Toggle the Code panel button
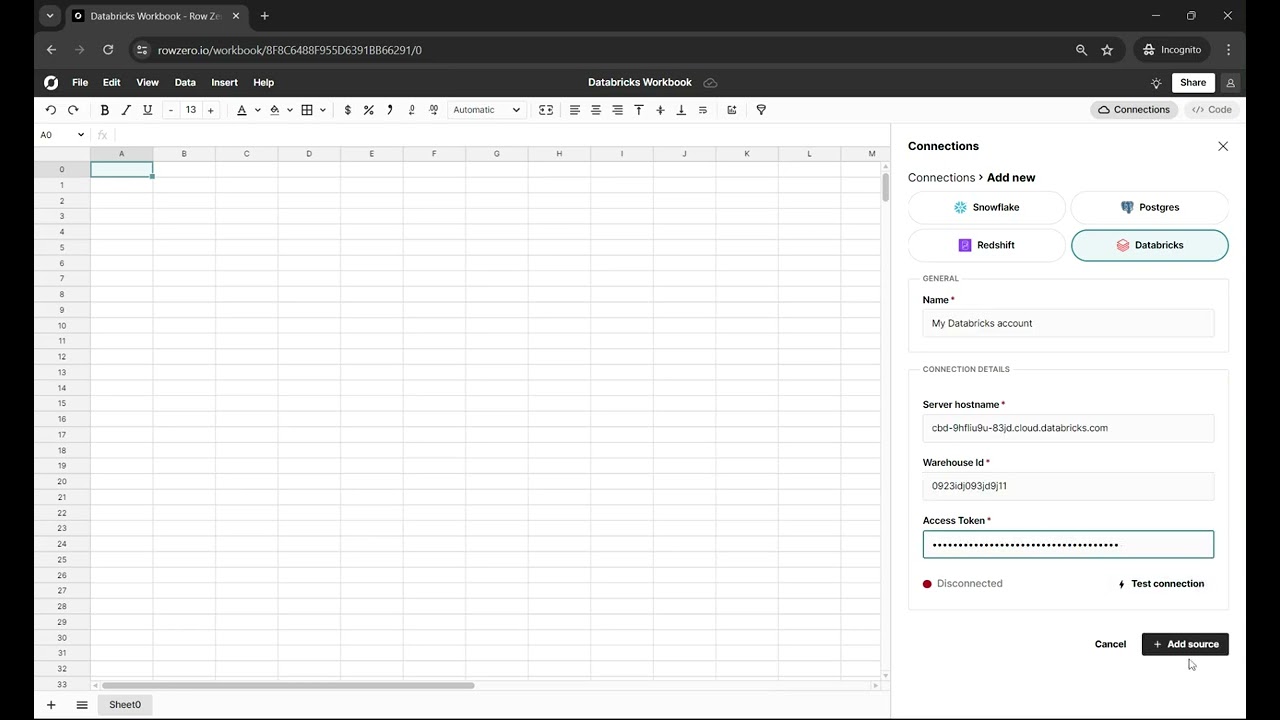The height and width of the screenshot is (720, 1280). click(x=1211, y=110)
